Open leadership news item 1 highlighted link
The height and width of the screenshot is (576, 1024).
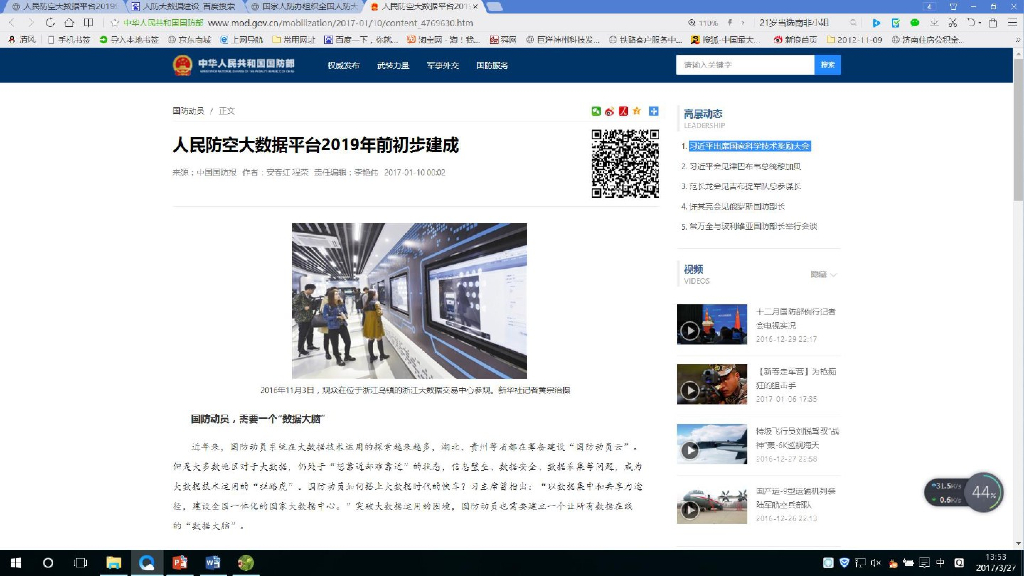pos(749,146)
